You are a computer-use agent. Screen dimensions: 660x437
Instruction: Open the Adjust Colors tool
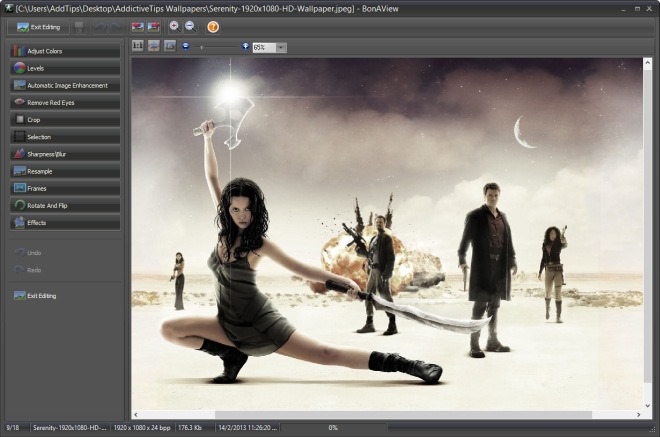point(65,51)
